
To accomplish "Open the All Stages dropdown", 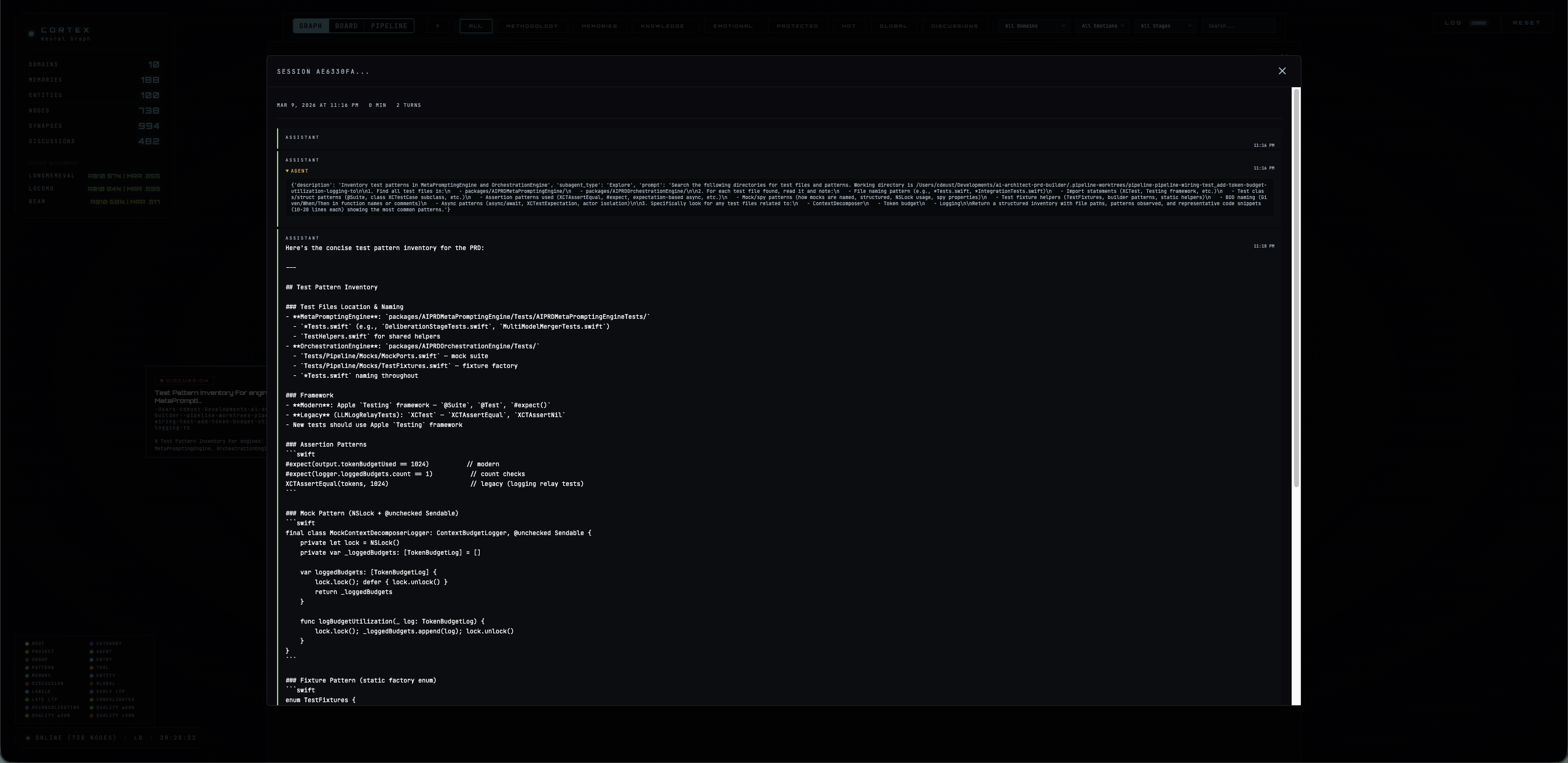I will click(1165, 26).
